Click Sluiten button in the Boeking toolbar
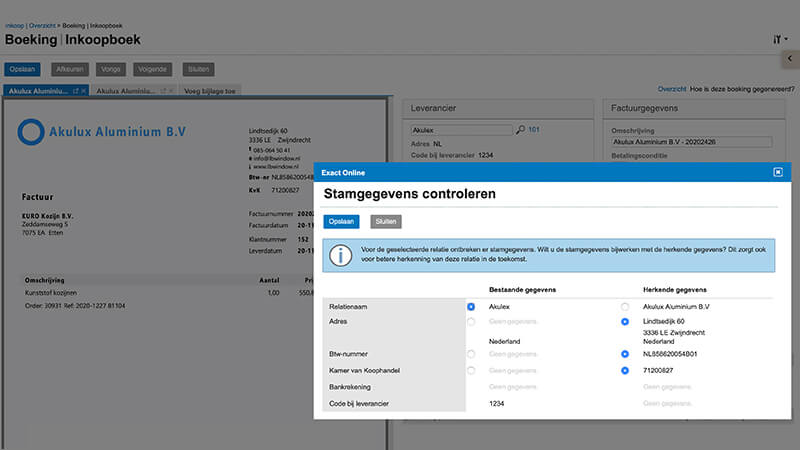The height and width of the screenshot is (450, 800). point(198,69)
